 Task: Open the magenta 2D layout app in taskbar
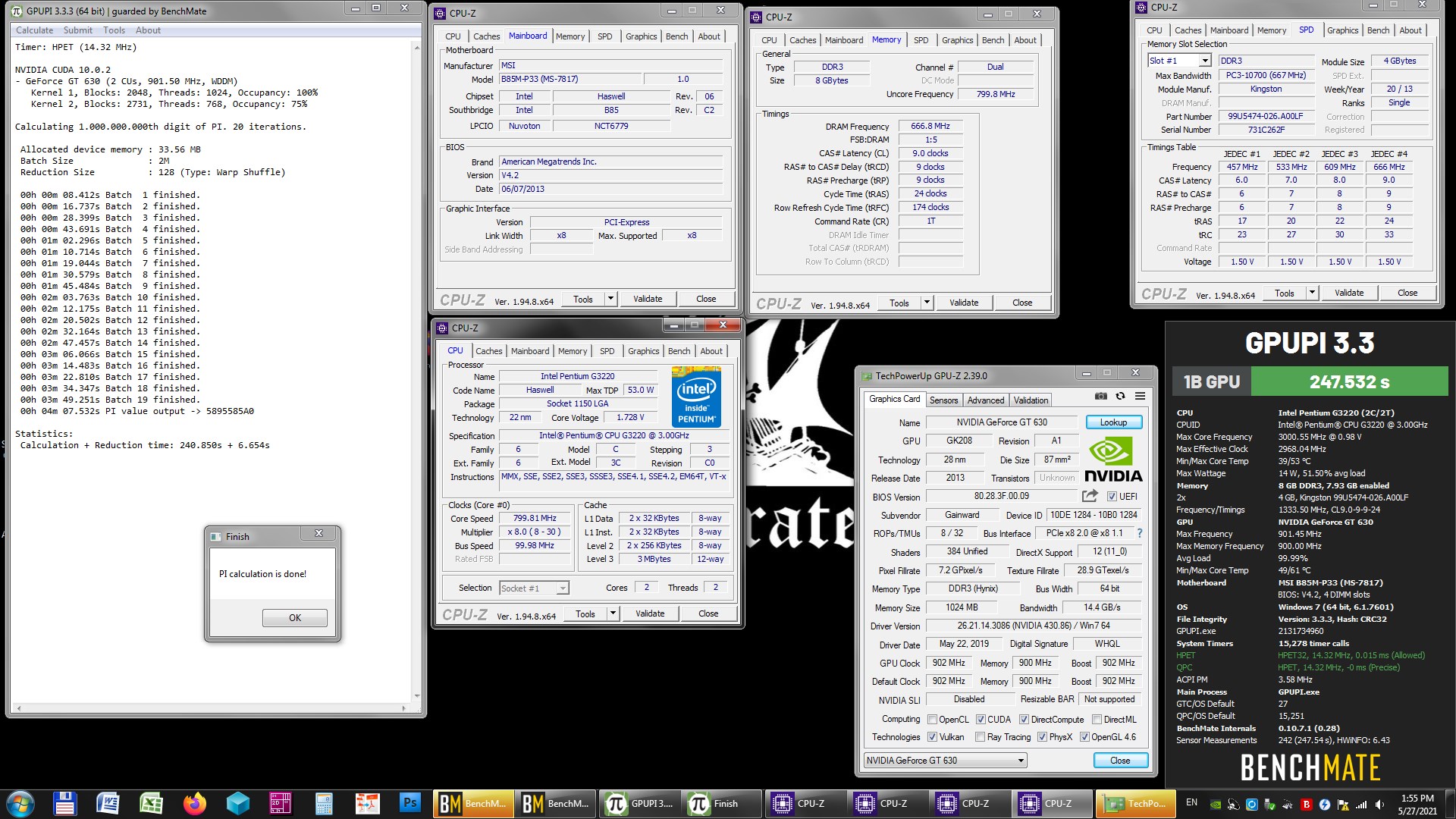click(x=281, y=803)
